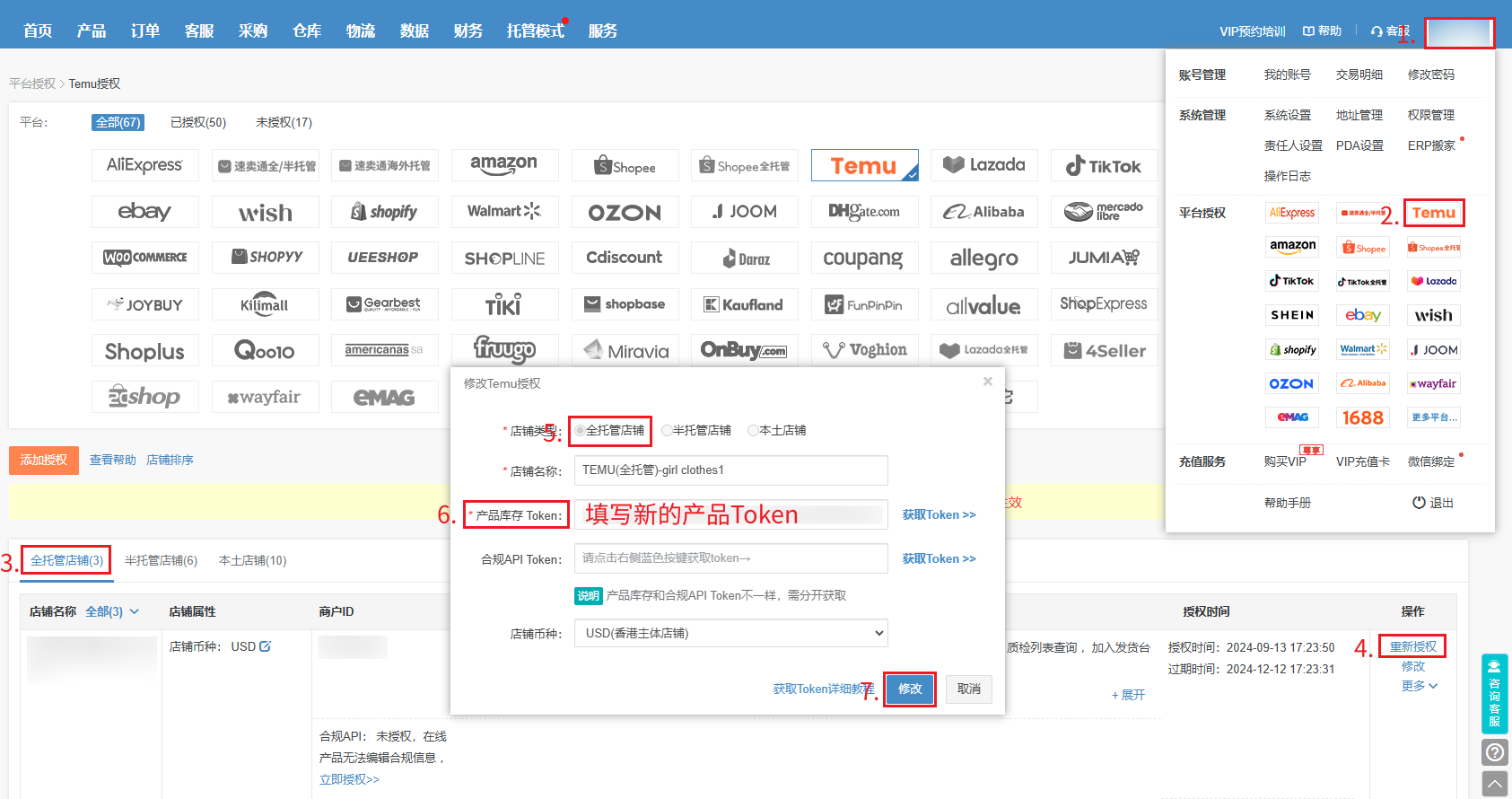Filter platforms by 未授权(17)
This screenshot has width=1512, height=799.
coord(284,122)
